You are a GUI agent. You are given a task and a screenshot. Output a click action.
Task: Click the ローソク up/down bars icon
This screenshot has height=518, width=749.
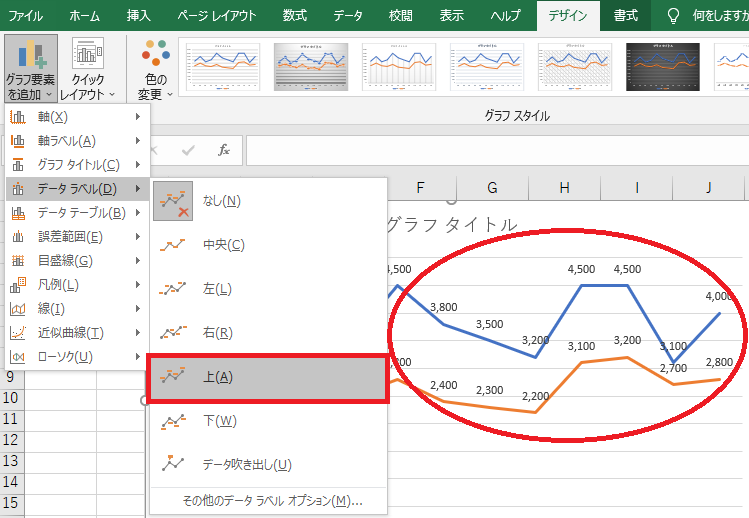(x=18, y=356)
